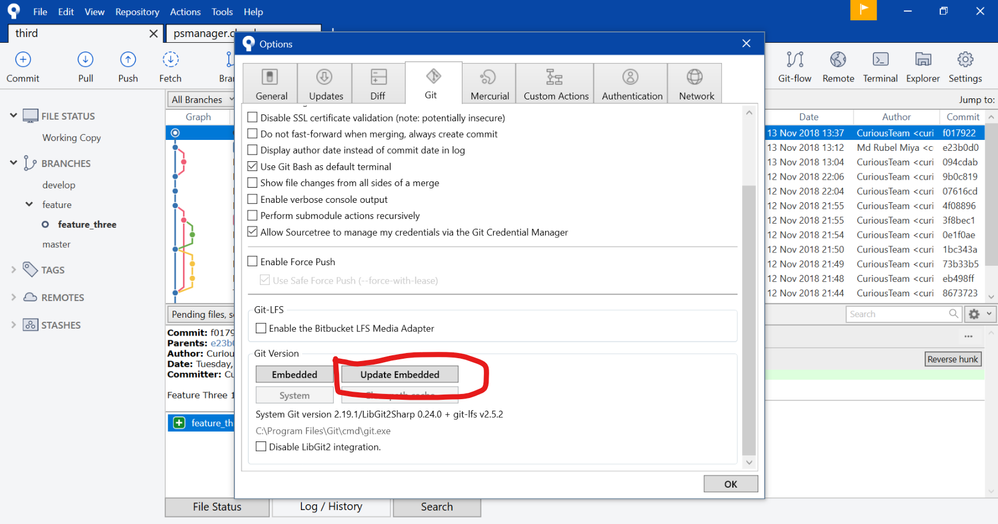Switch to Authentication options tab
998x524 pixels.
pos(631,83)
